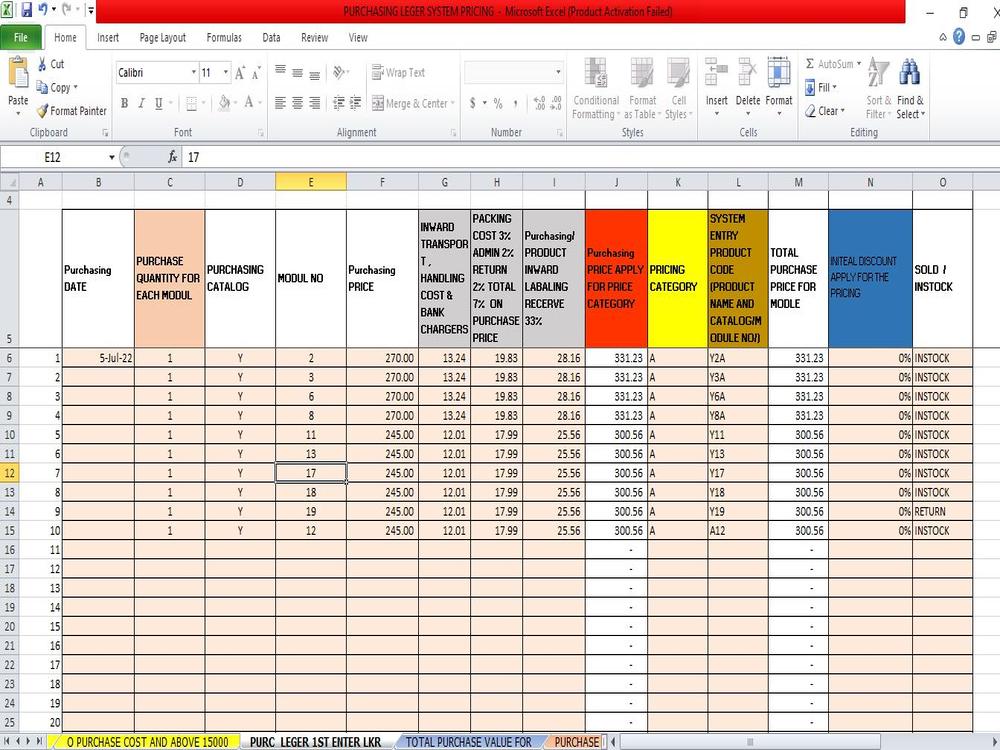Decrease indent of the cell

(x=339, y=103)
